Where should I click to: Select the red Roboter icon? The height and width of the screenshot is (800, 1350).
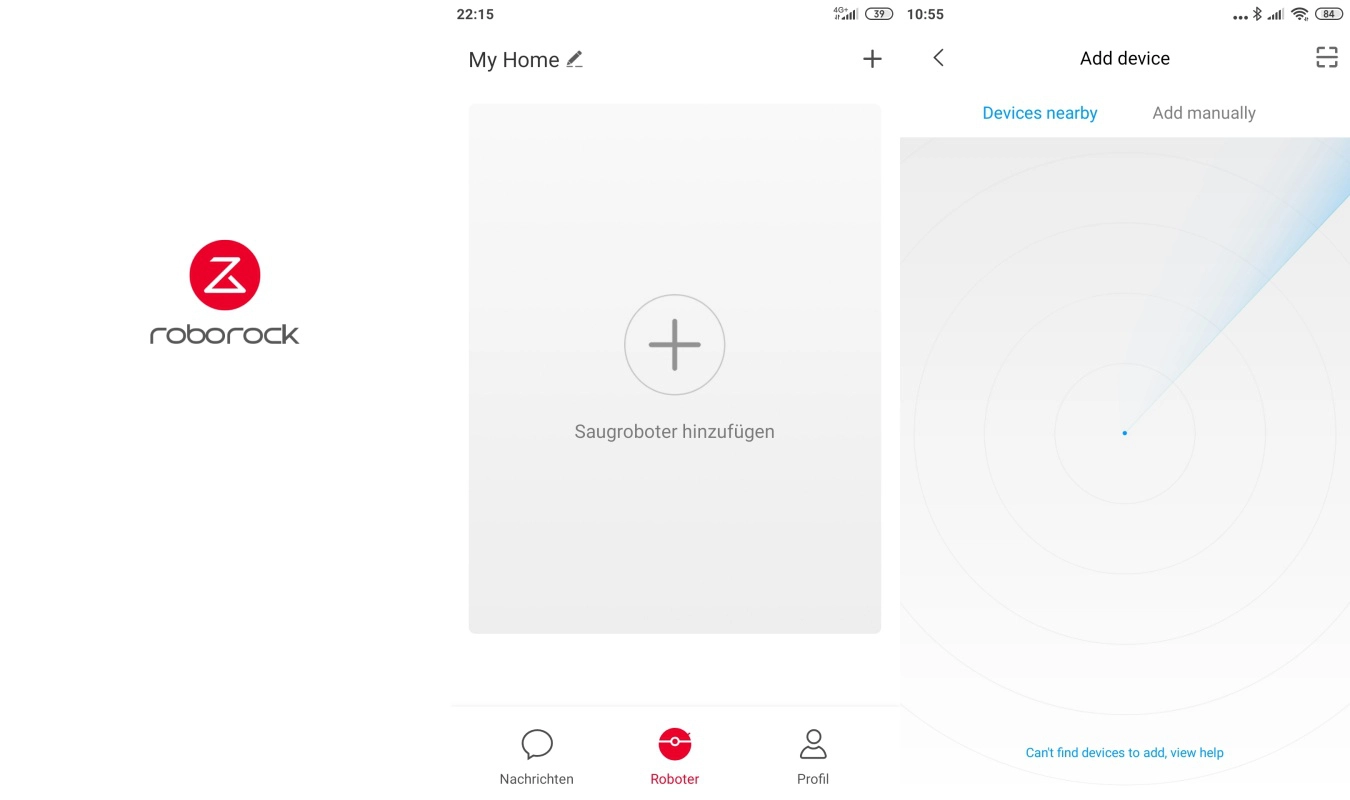pos(675,743)
